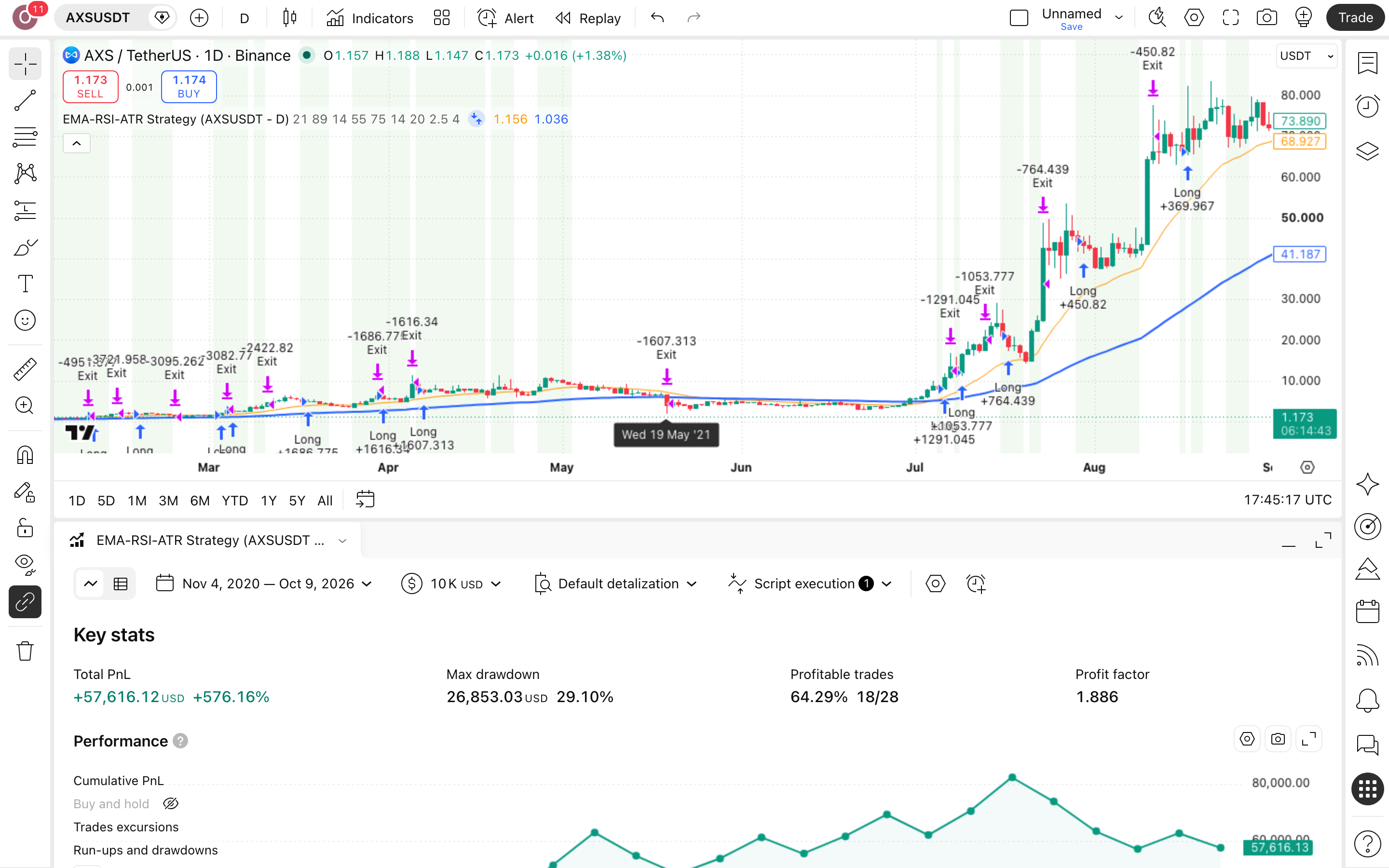Click the 1.174 BUY button
This screenshot has height=868, width=1389.
[189, 87]
